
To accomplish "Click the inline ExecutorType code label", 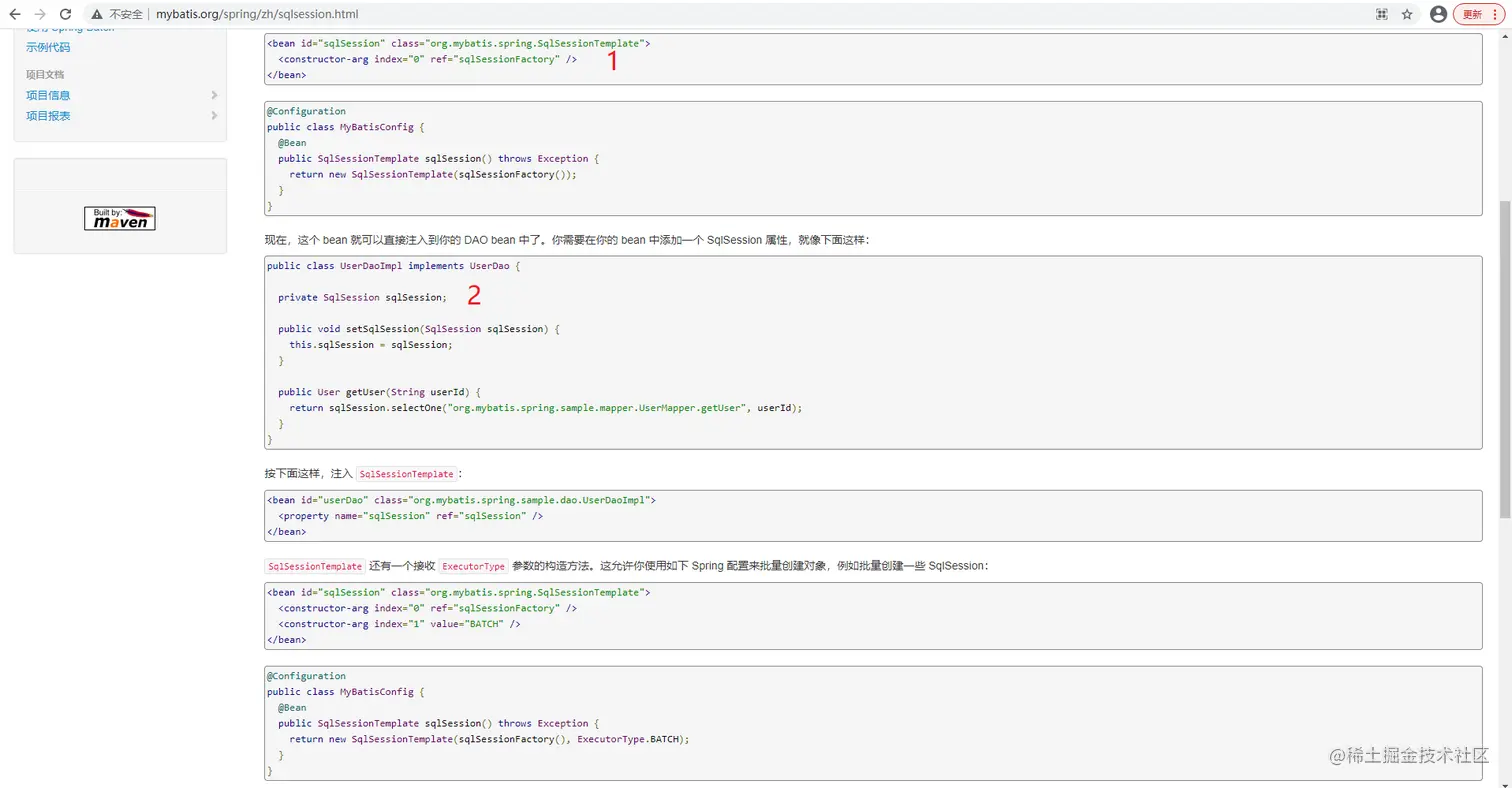I will 473,566.
